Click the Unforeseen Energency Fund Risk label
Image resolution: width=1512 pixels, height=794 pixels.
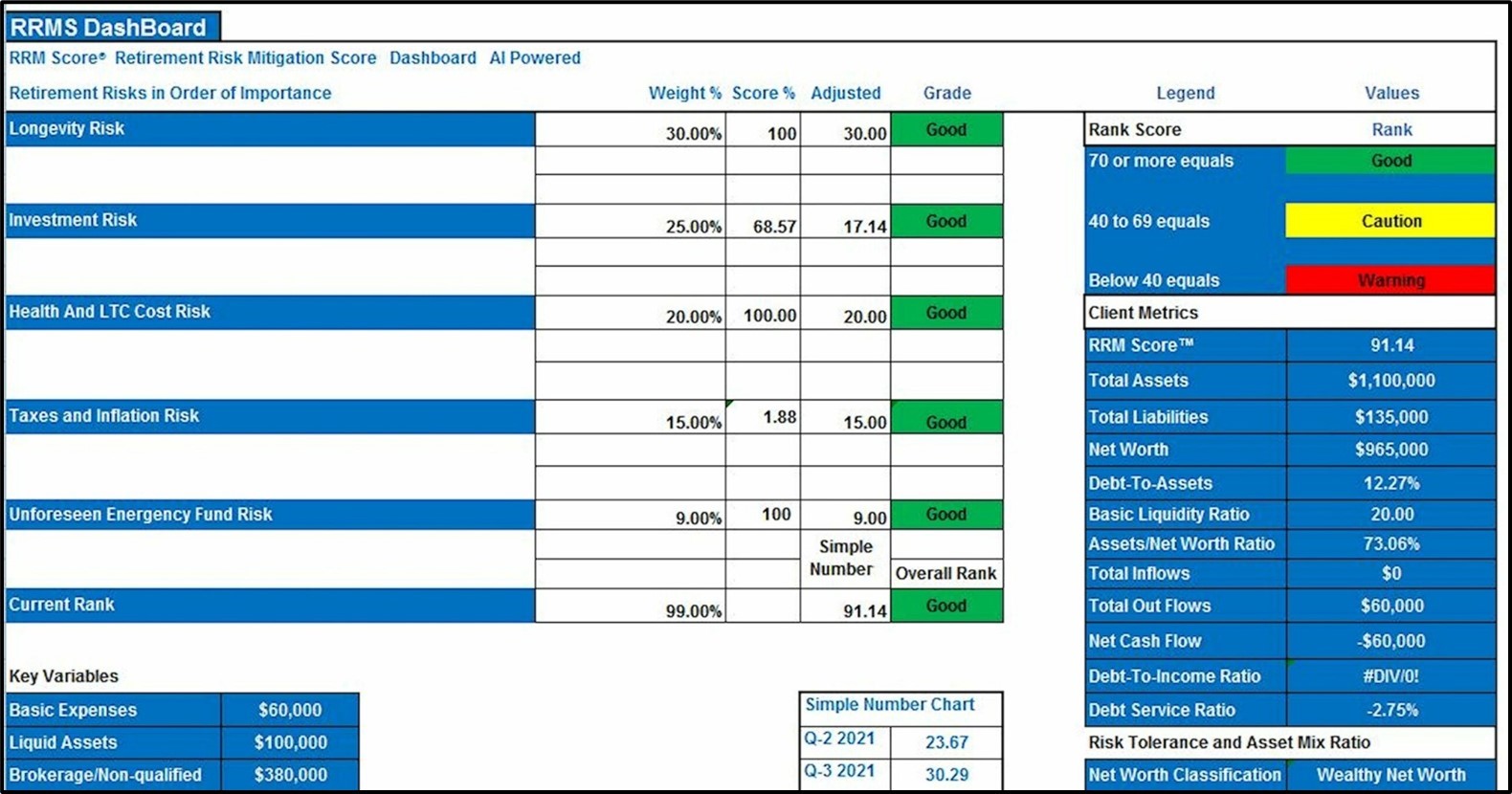coord(270,515)
